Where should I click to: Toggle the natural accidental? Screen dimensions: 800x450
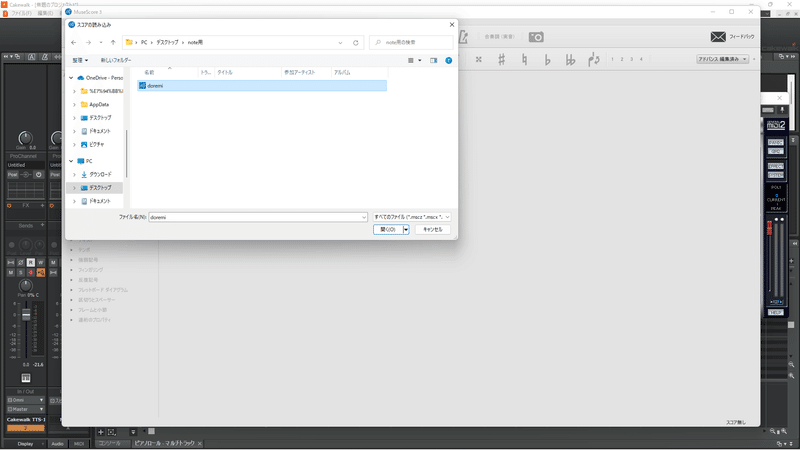[524, 60]
